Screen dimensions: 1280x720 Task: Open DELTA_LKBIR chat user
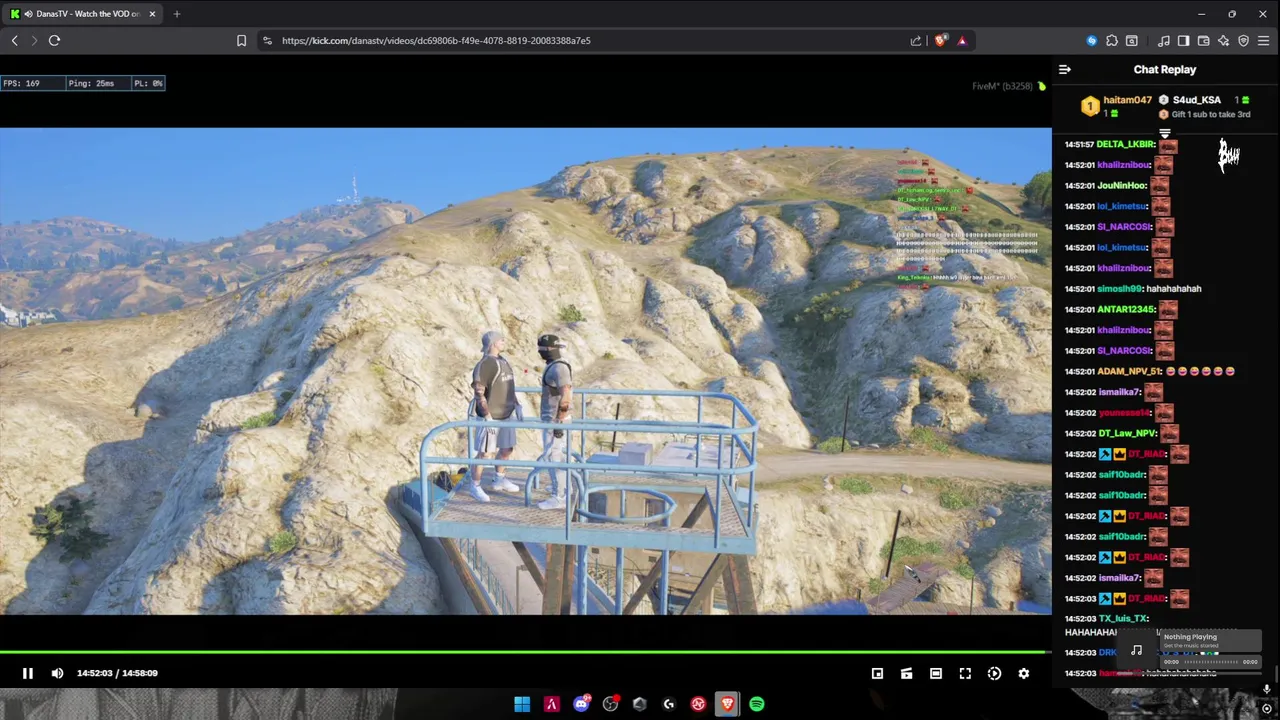click(1126, 144)
